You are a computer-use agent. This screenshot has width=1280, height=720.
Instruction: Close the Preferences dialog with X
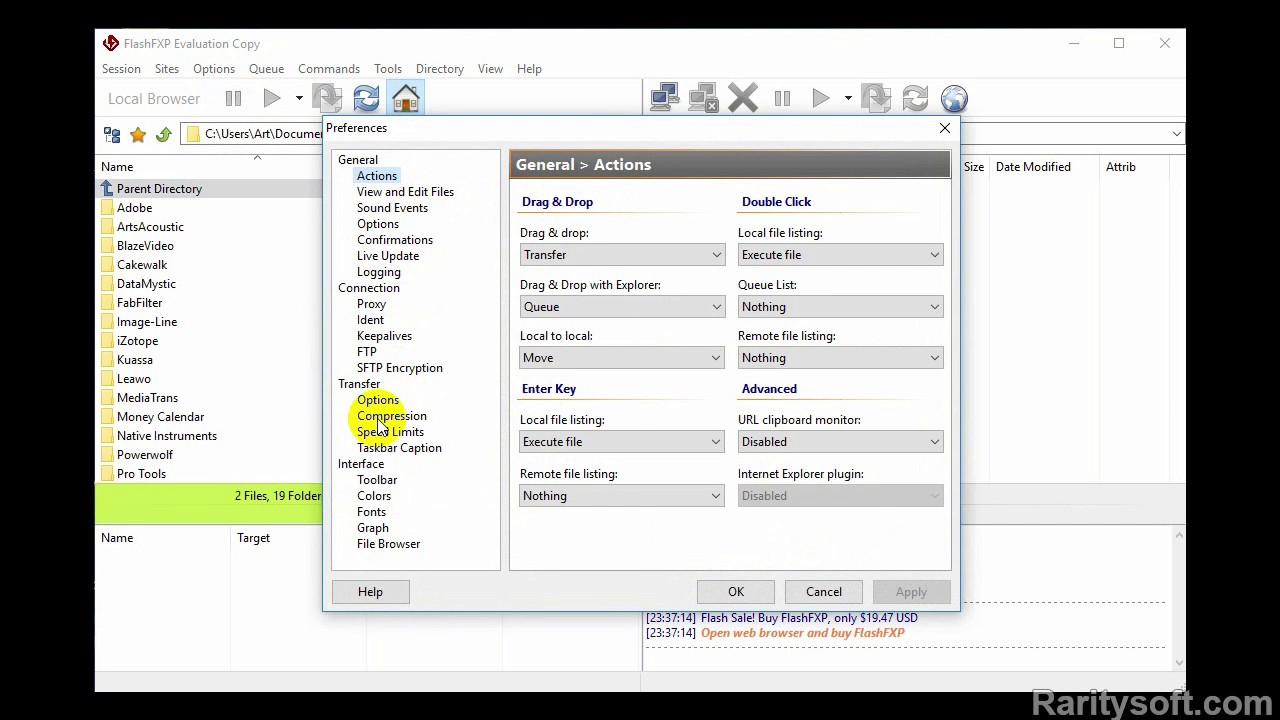point(945,128)
